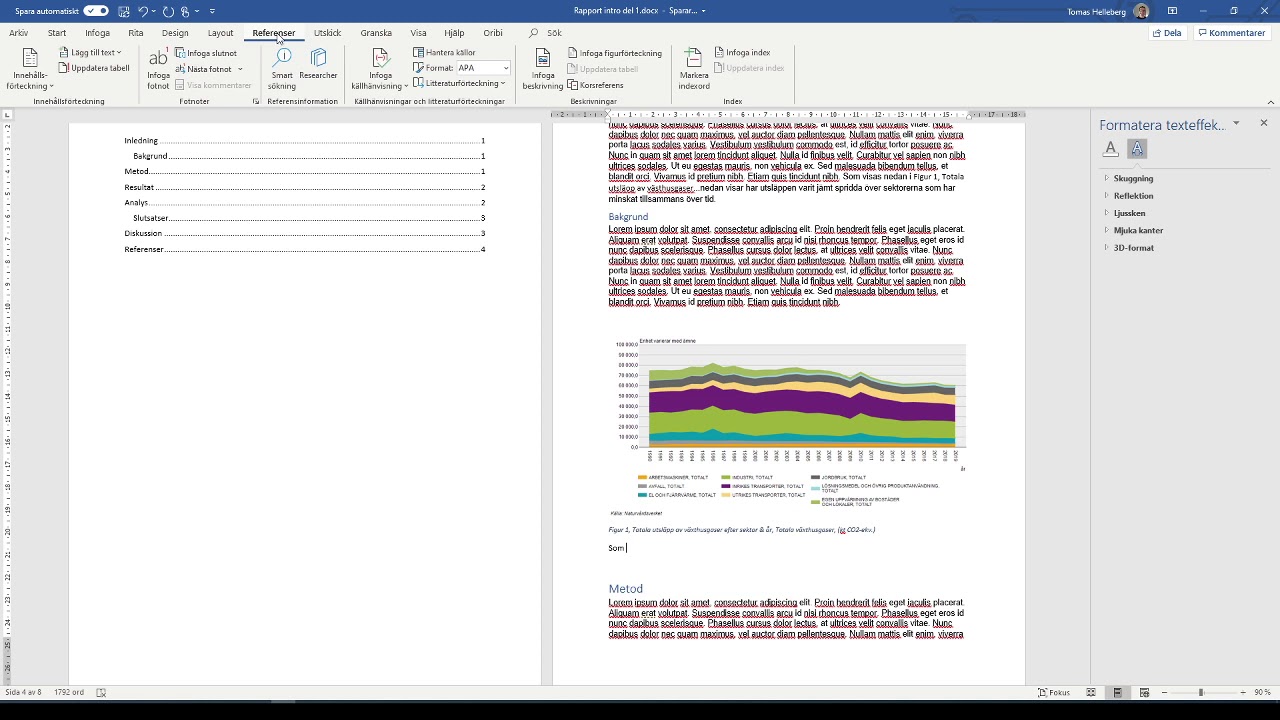Expand the 3D-format section

tap(1133, 248)
